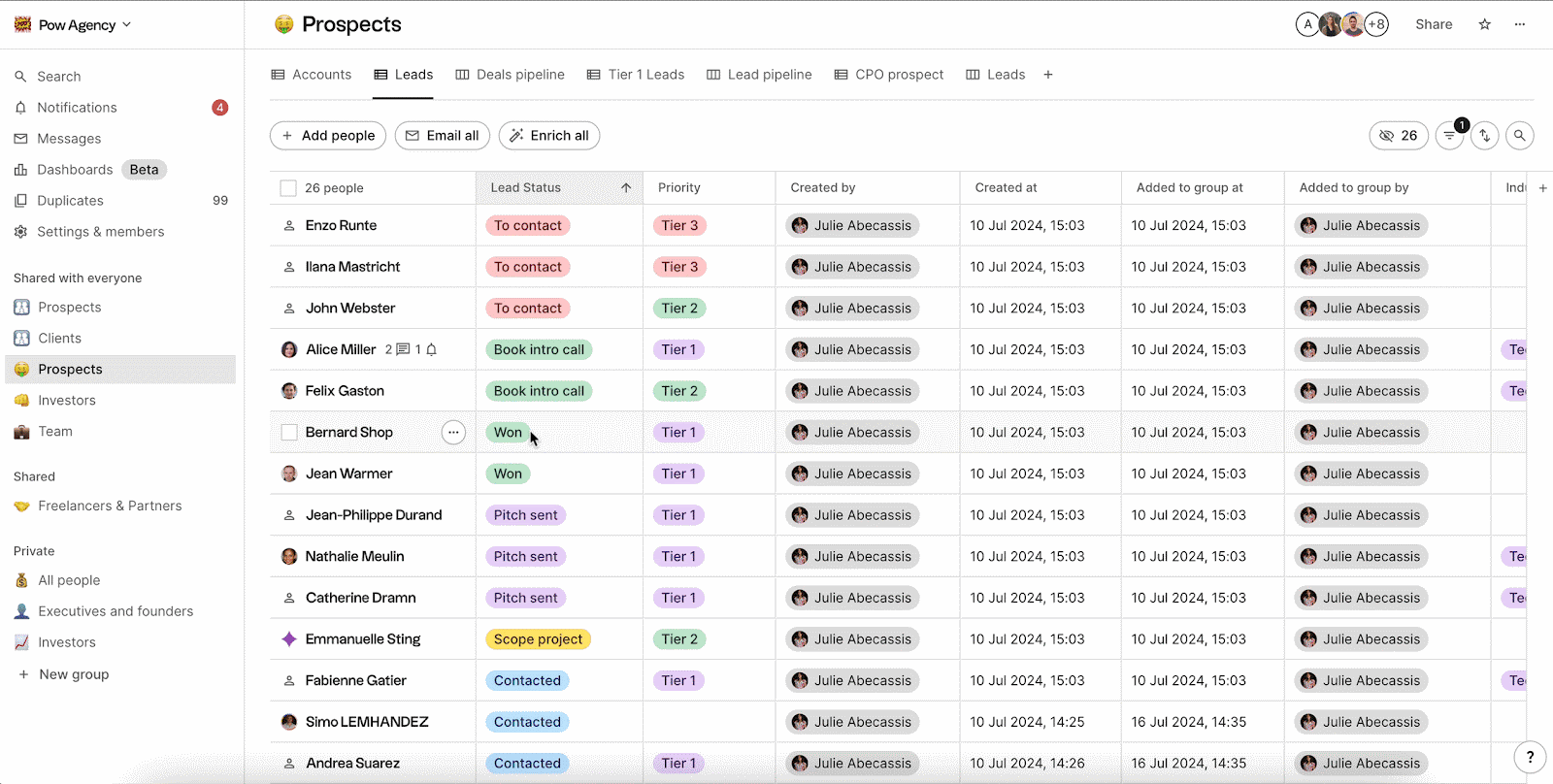The height and width of the screenshot is (784, 1553).
Task: Open Simo LEMHANDEZ's empty priority cell
Action: tap(709, 722)
